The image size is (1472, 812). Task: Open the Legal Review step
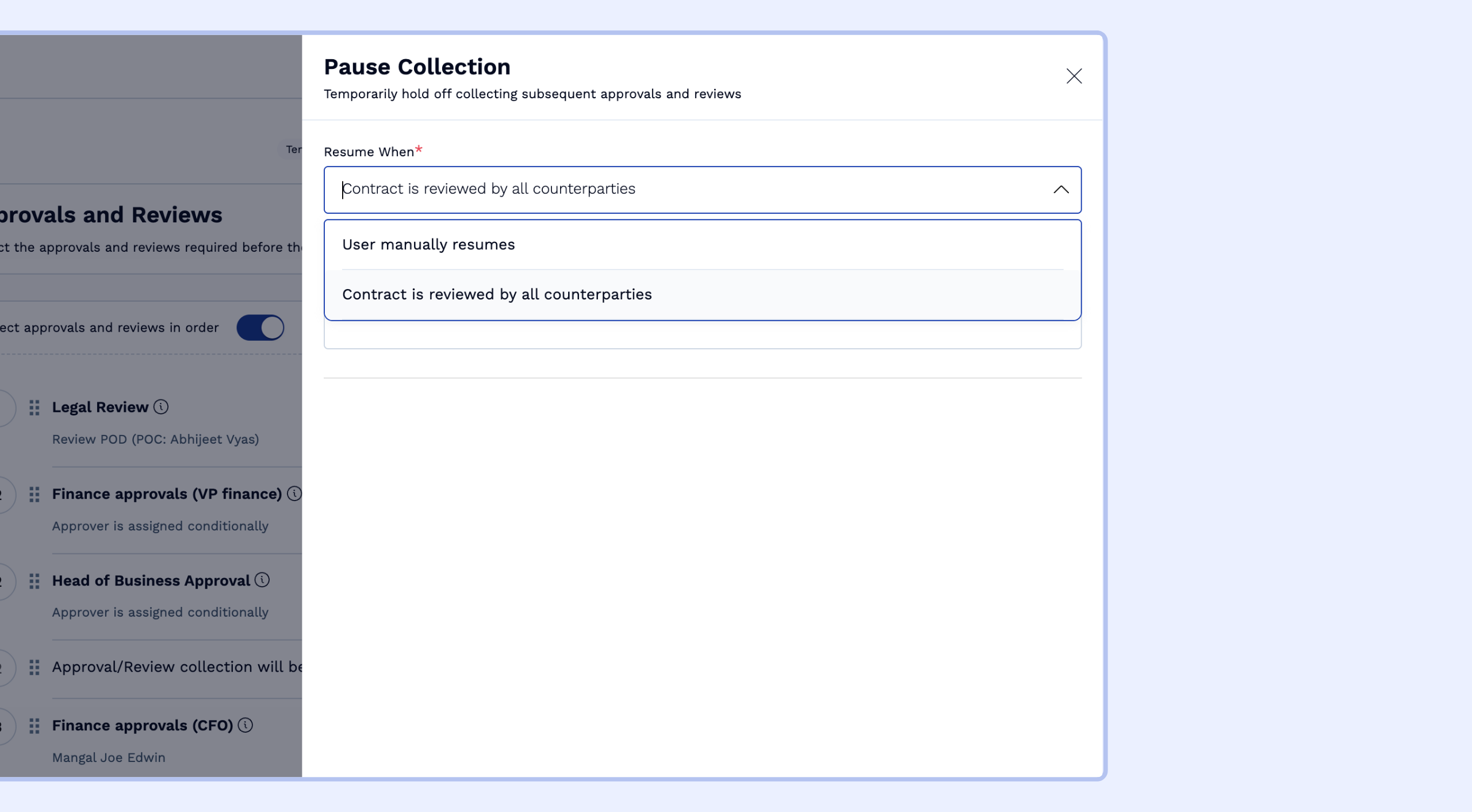tap(100, 407)
